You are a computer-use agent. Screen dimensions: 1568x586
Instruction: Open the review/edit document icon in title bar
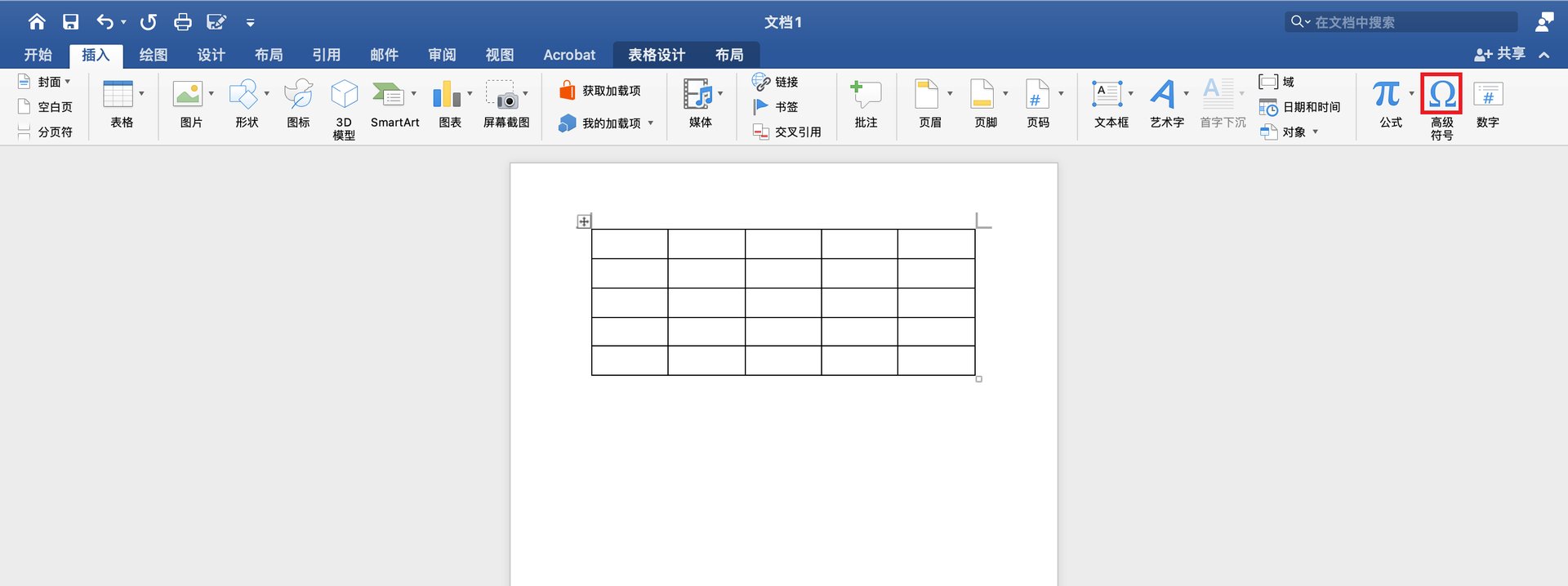click(x=216, y=22)
